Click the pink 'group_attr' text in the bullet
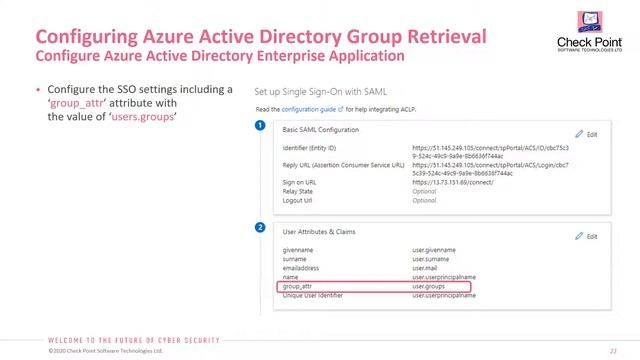Image resolution: width=640 pixels, height=360 pixels. (x=77, y=103)
